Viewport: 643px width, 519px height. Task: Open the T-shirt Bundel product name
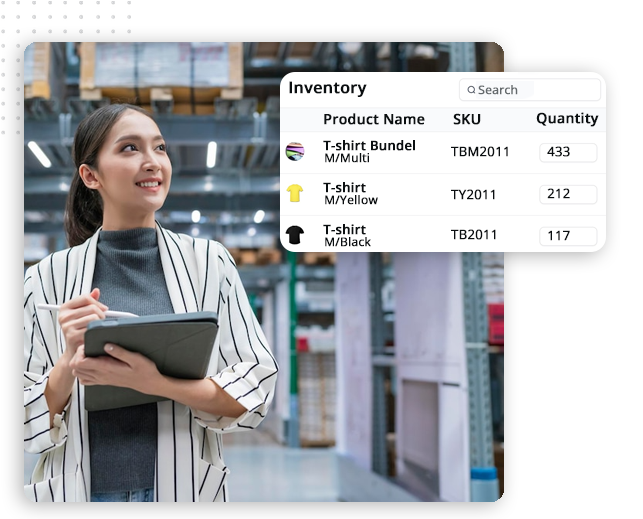369,146
